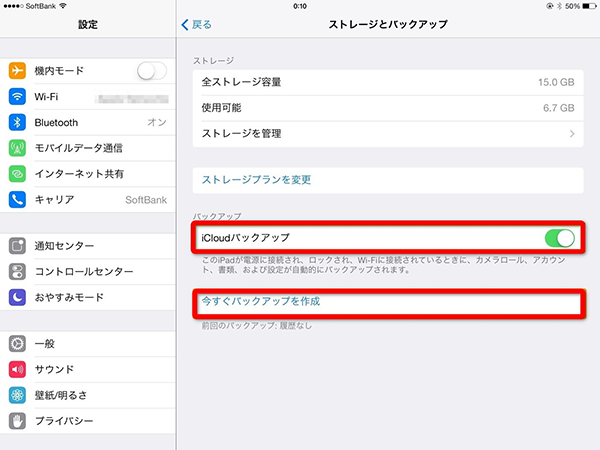Tap the コントロールセンター icon
Image resolution: width=600 pixels, height=450 pixels.
click(17, 272)
